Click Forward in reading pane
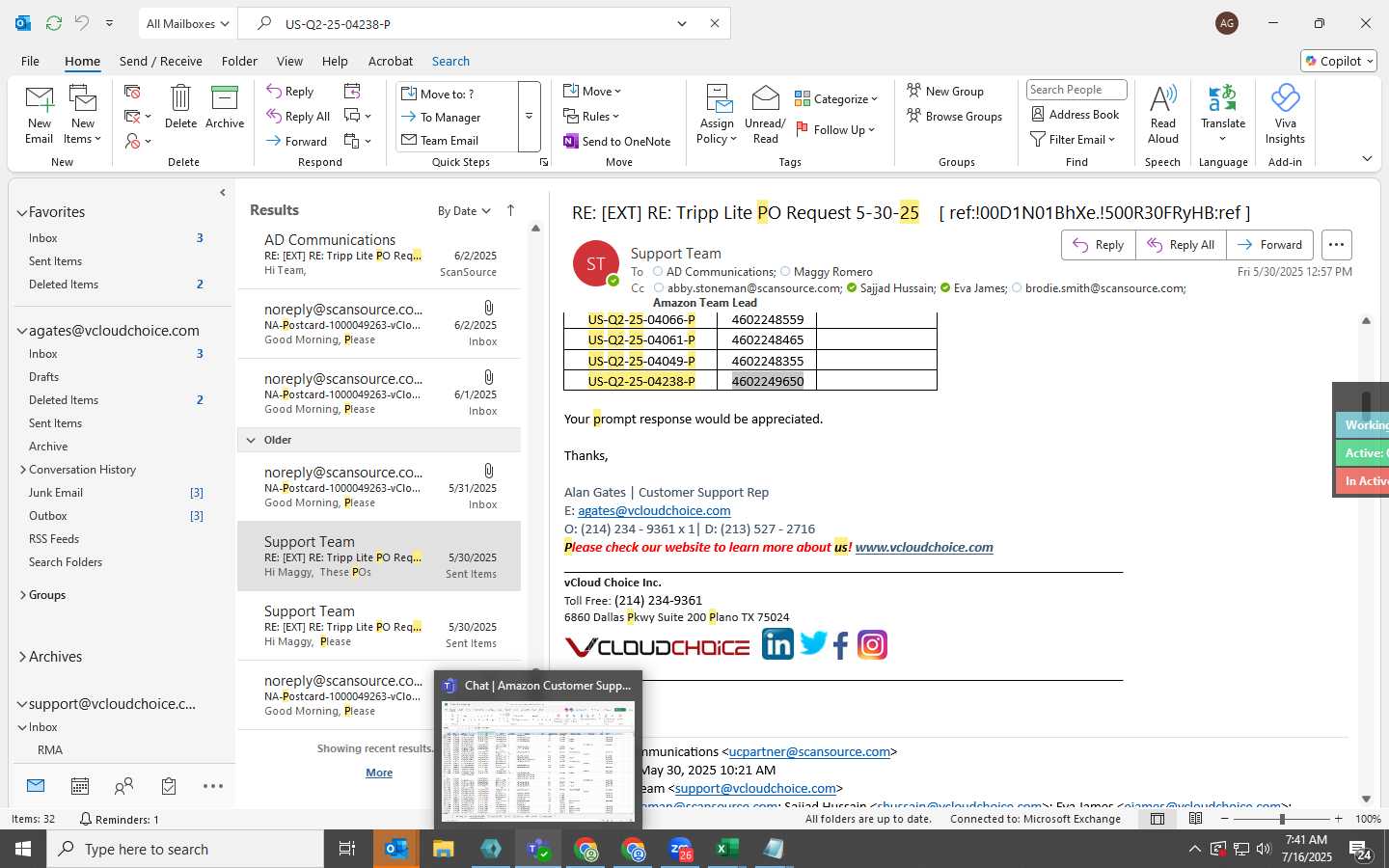 pyautogui.click(x=1269, y=245)
